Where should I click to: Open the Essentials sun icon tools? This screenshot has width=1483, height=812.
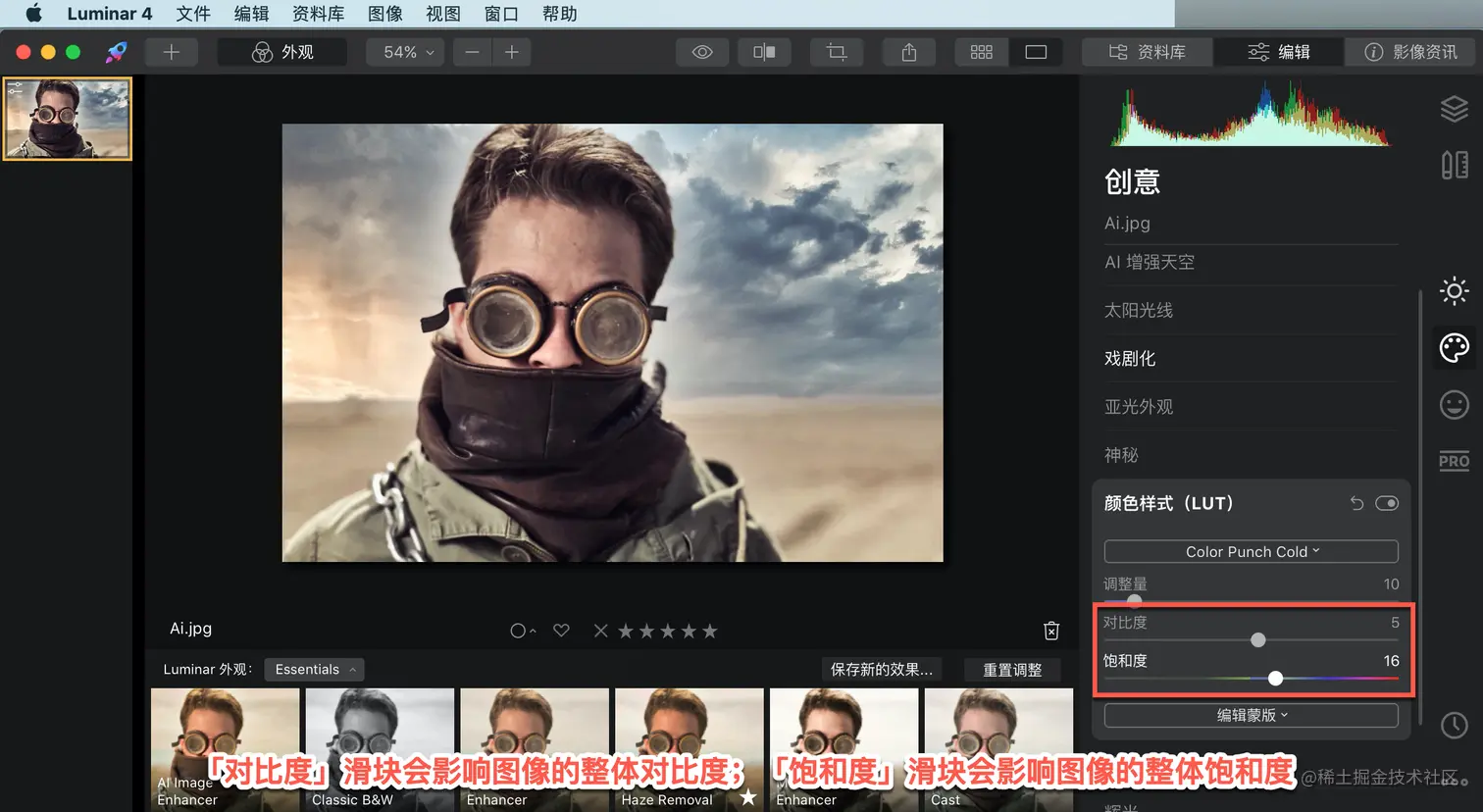point(1454,290)
